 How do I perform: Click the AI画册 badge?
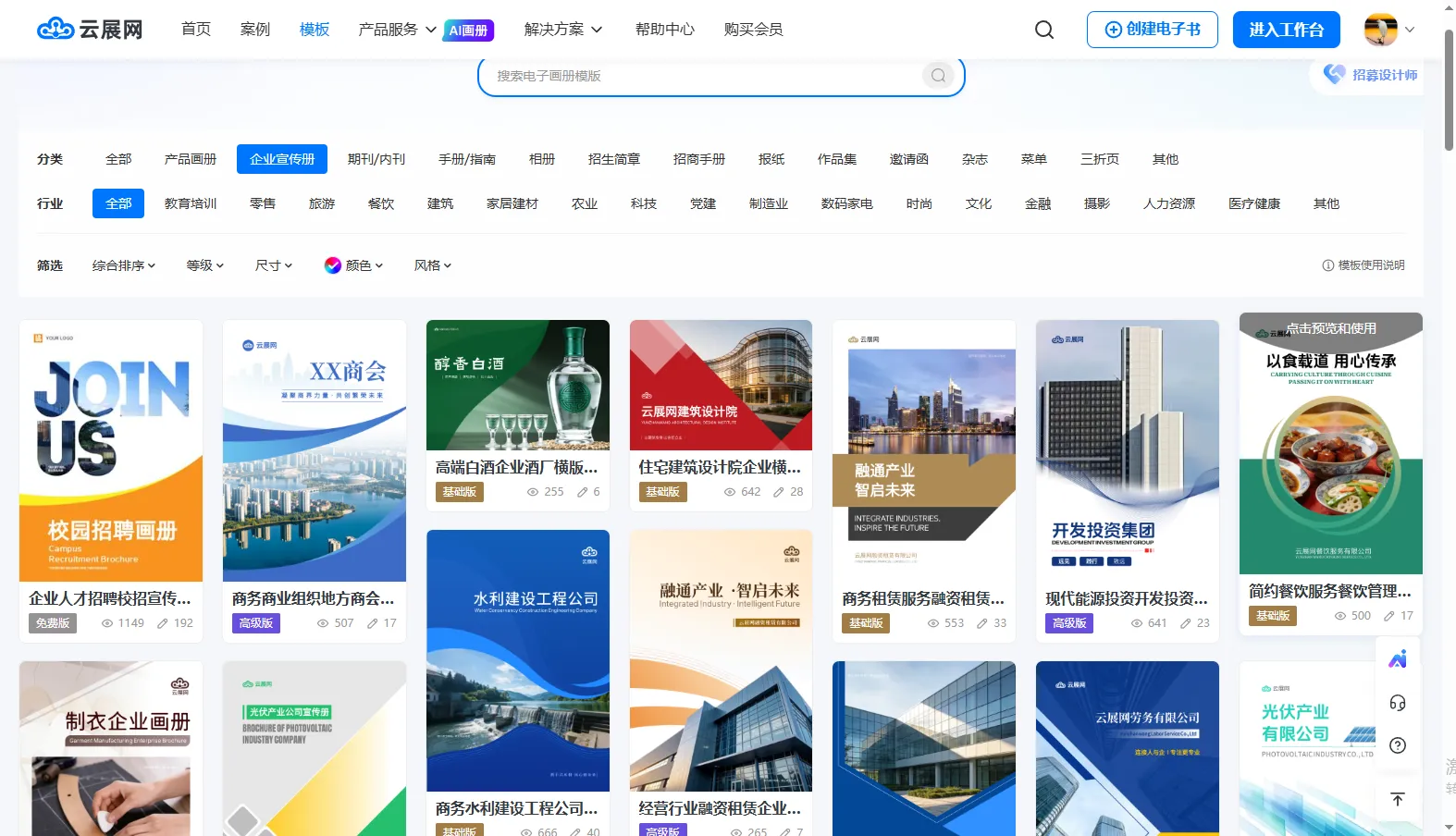pos(469,31)
